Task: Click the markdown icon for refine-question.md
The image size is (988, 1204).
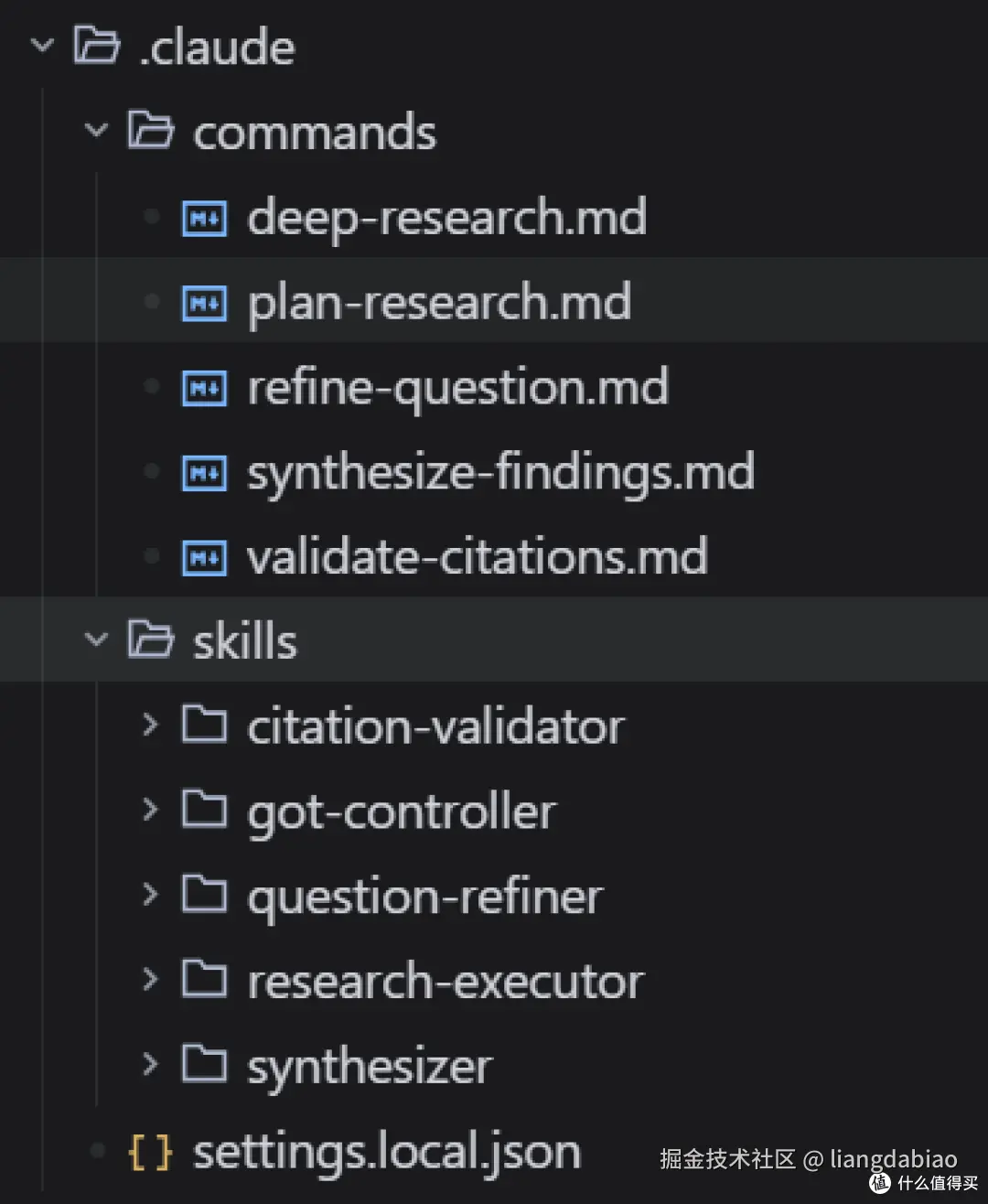Action: click(x=204, y=387)
